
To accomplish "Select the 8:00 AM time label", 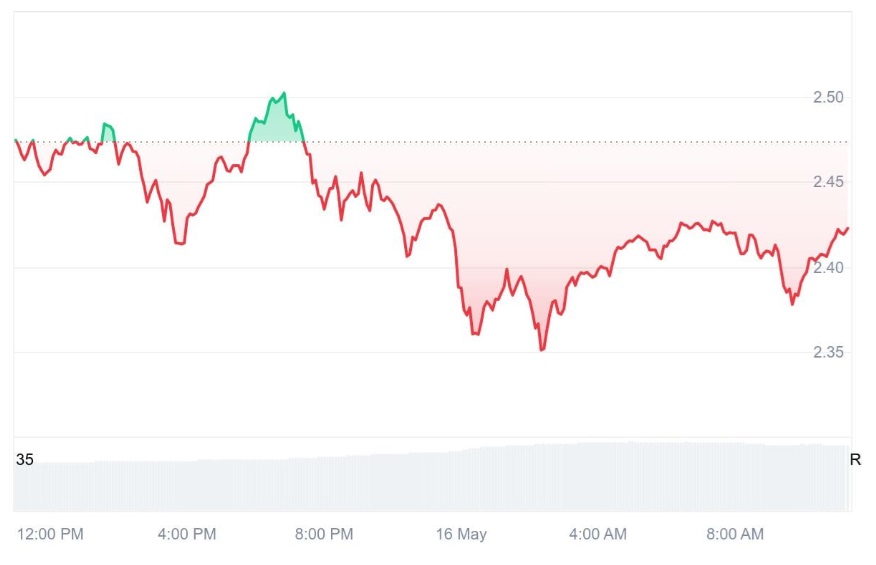I will [x=735, y=534].
